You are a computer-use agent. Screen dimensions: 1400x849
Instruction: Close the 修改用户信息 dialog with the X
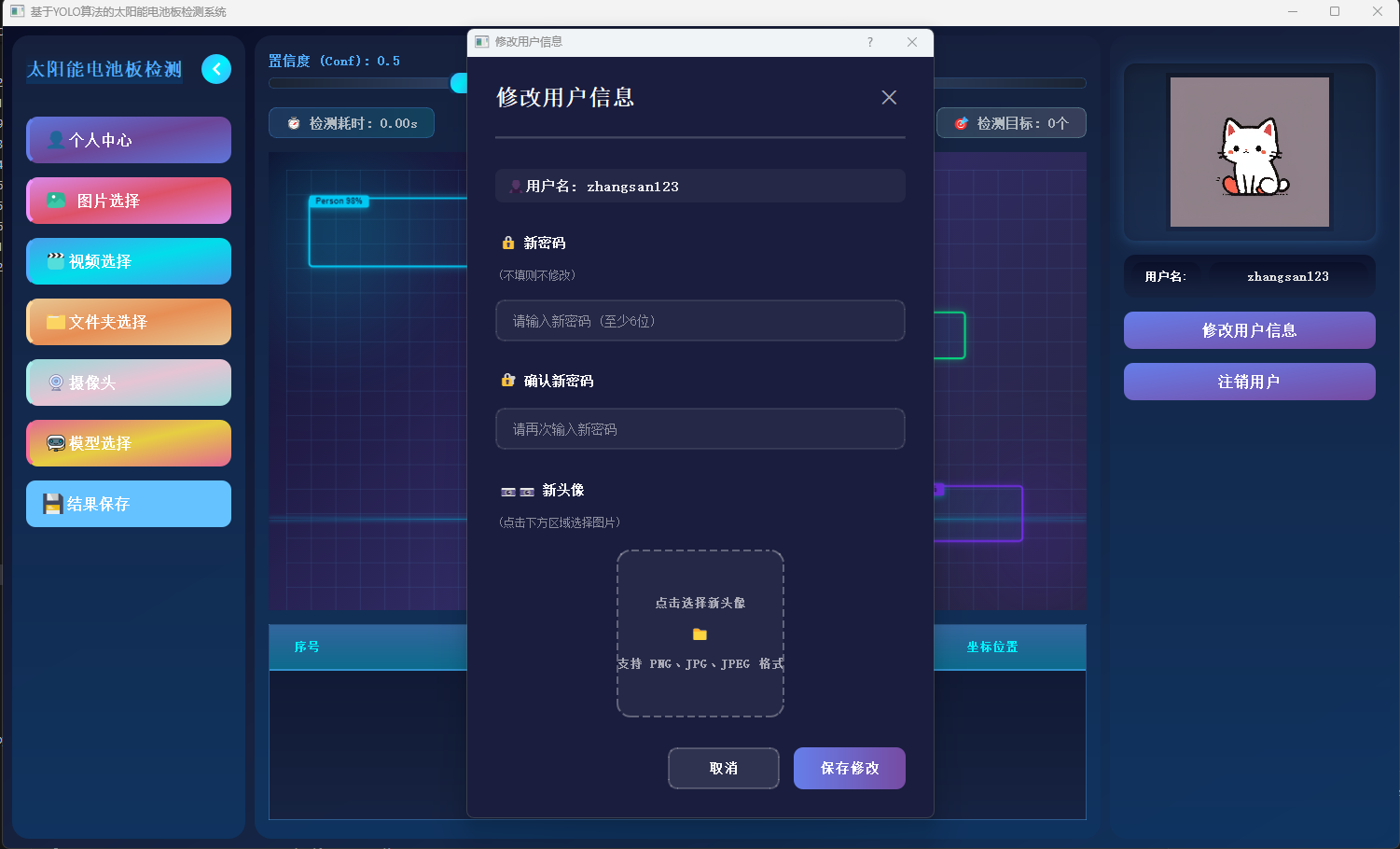pos(888,97)
